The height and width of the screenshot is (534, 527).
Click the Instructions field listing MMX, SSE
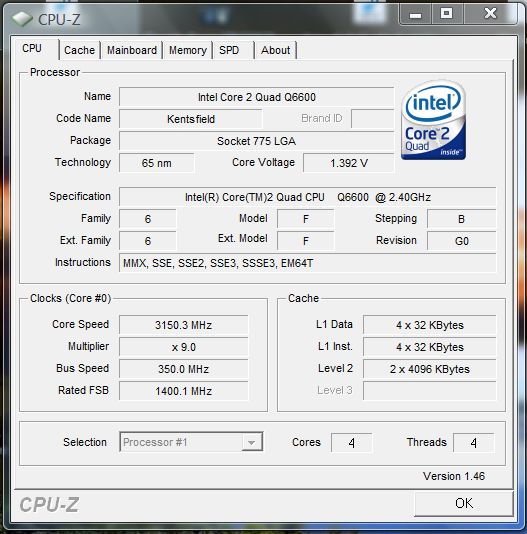(x=308, y=263)
